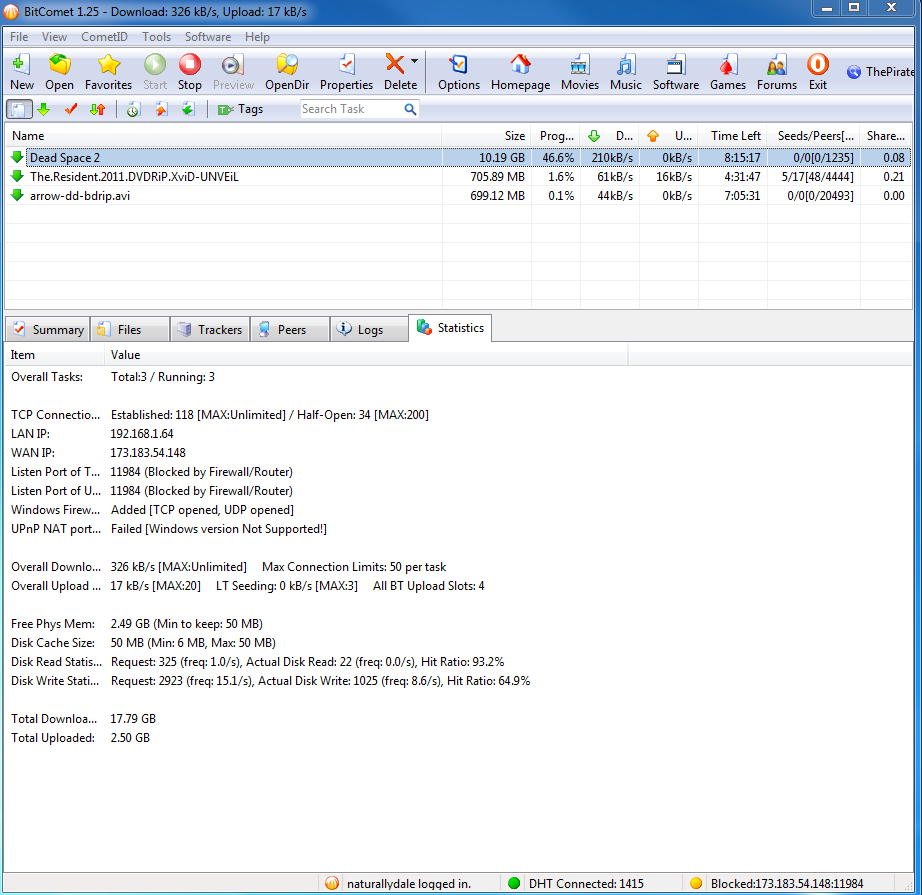This screenshot has height=895, width=922.
Task: Go to Homepage via house icon
Action: [520, 65]
